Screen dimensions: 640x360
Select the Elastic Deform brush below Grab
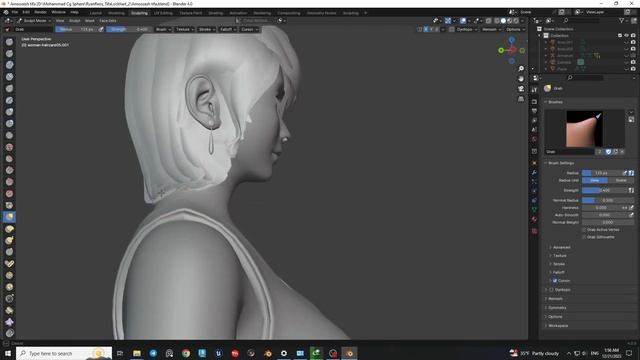click(x=9, y=229)
